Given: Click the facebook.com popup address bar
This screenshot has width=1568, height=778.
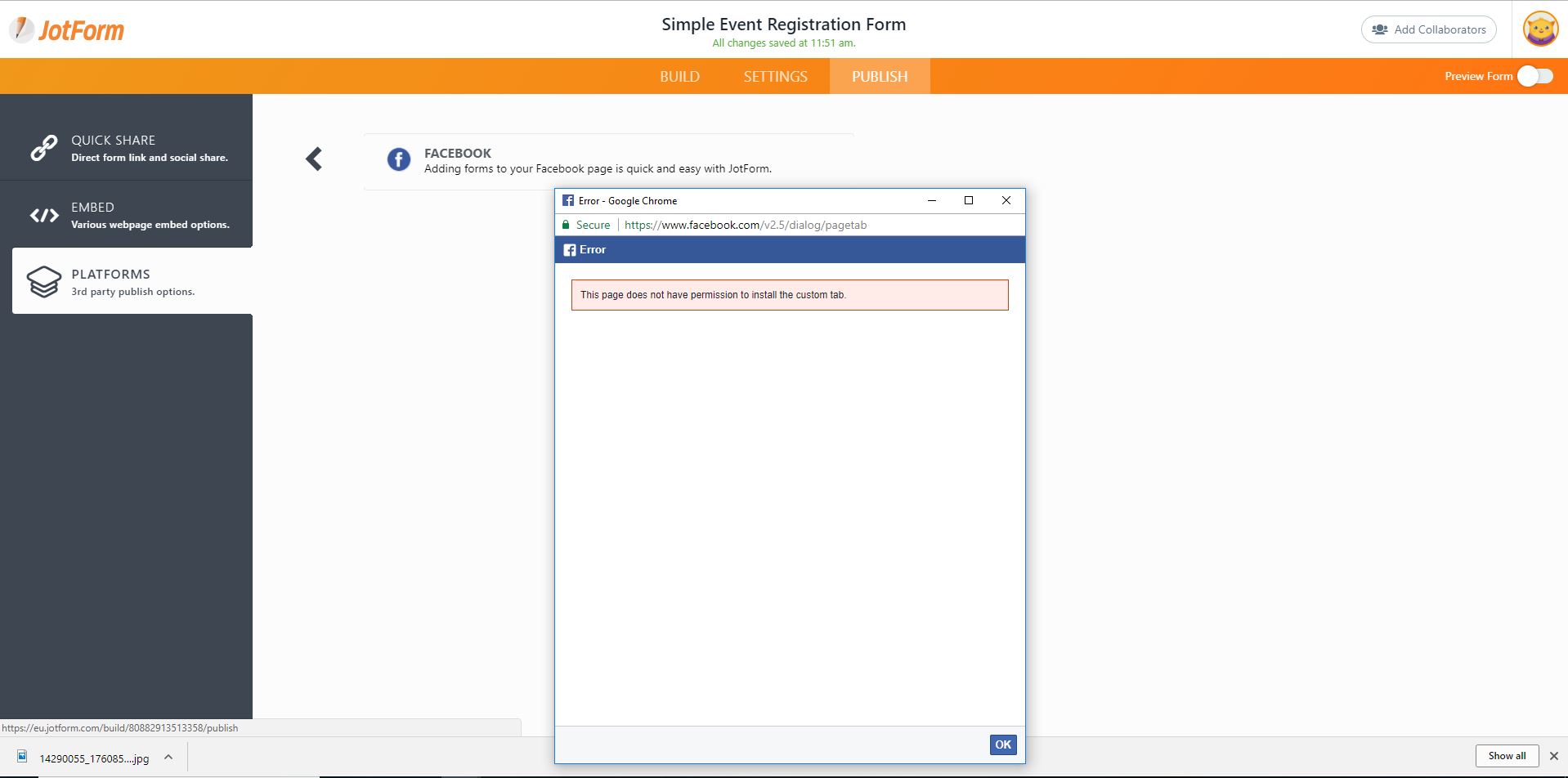Looking at the screenshot, I should pyautogui.click(x=745, y=225).
